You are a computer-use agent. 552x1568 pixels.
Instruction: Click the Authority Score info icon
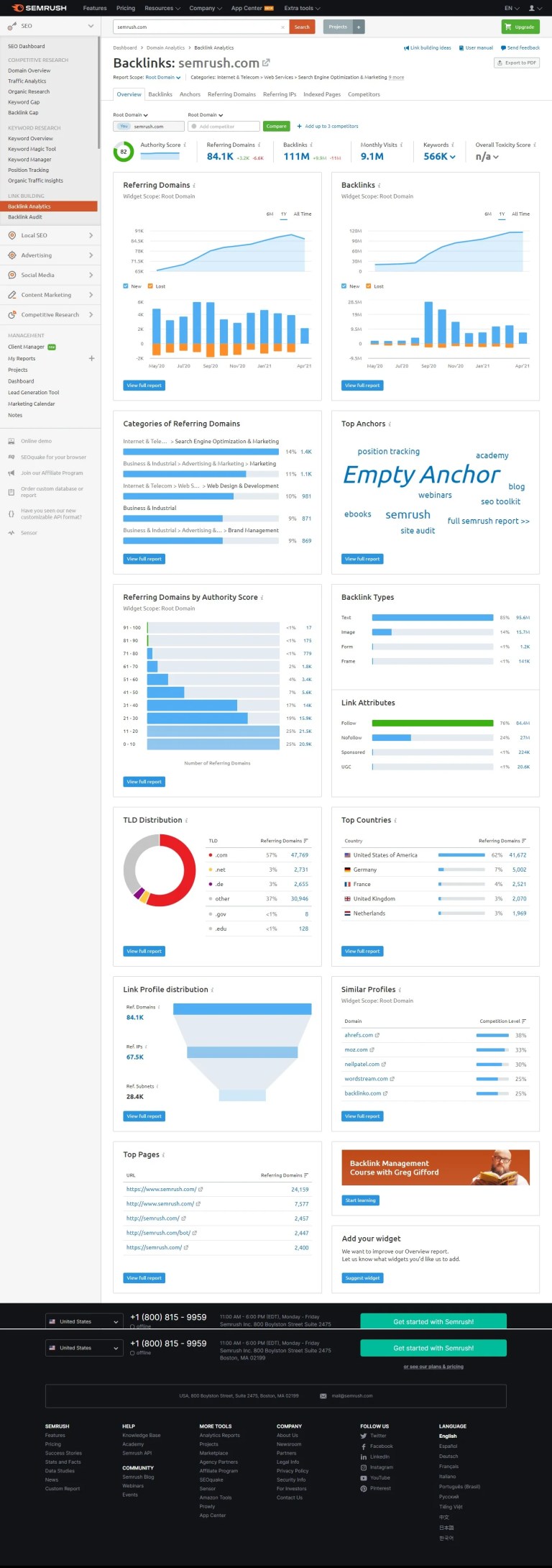click(185, 145)
